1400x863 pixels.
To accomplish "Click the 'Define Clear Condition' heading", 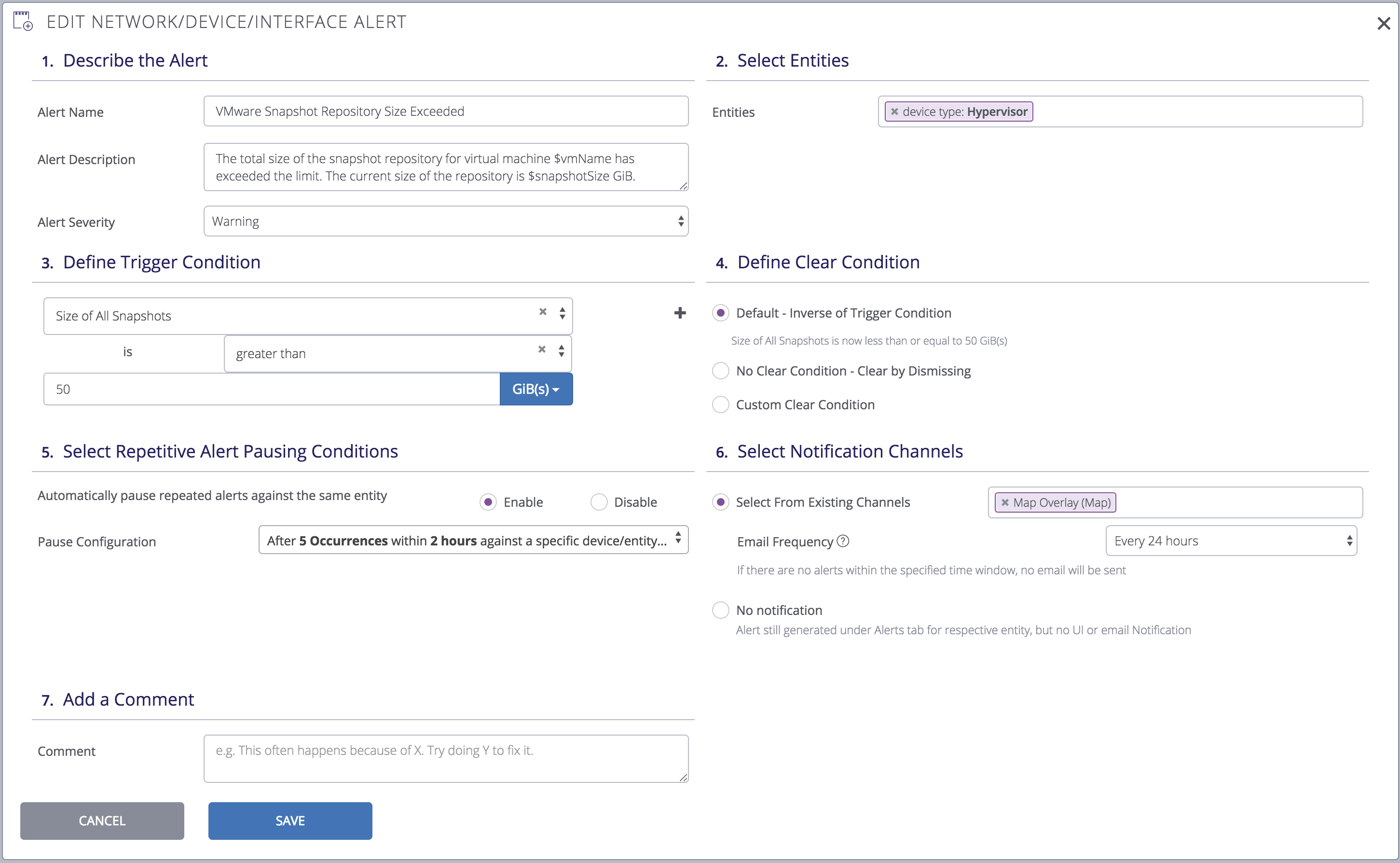I will (x=828, y=262).
